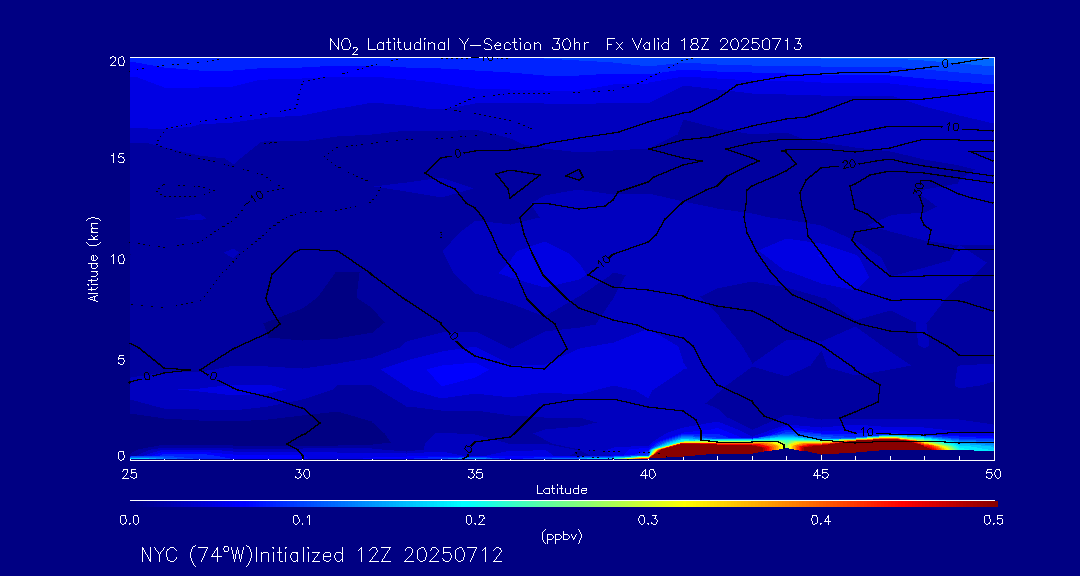Select altitude axis tick label "5"
This screenshot has width=1080, height=576.
(121, 360)
